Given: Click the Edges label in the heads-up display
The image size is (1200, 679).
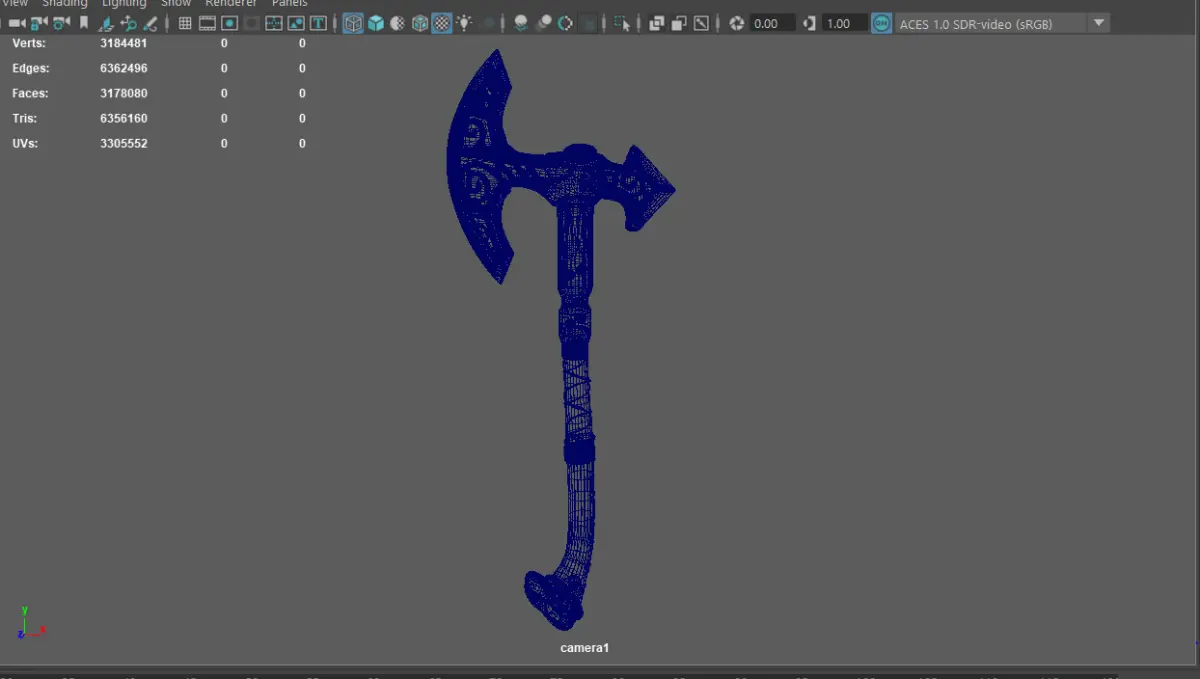Looking at the screenshot, I should pyautogui.click(x=30, y=68).
